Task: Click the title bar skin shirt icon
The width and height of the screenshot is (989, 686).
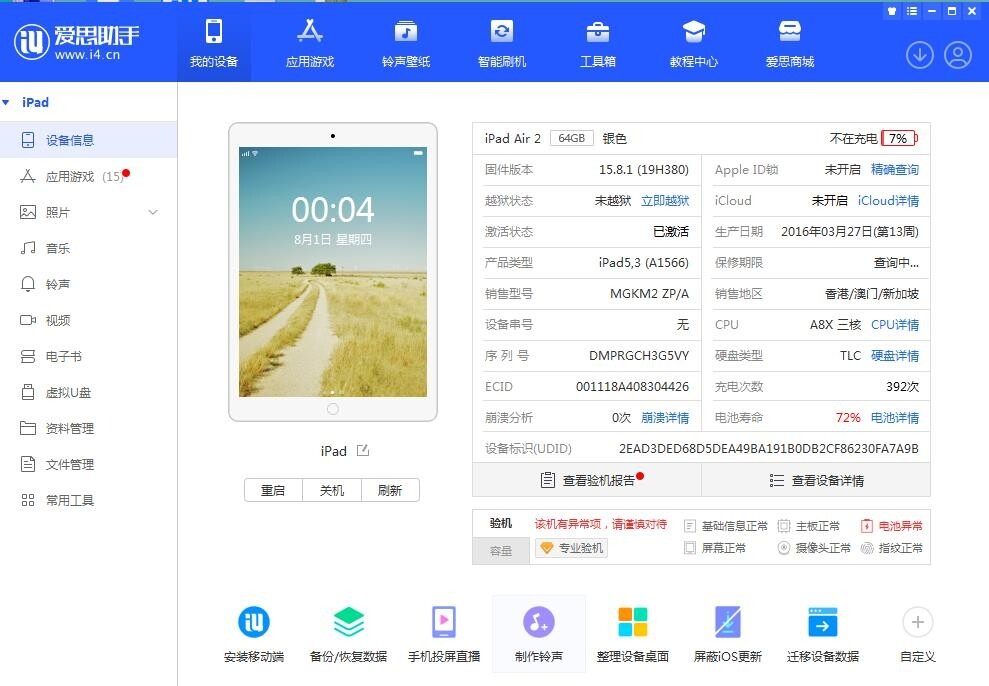Action: (892, 11)
